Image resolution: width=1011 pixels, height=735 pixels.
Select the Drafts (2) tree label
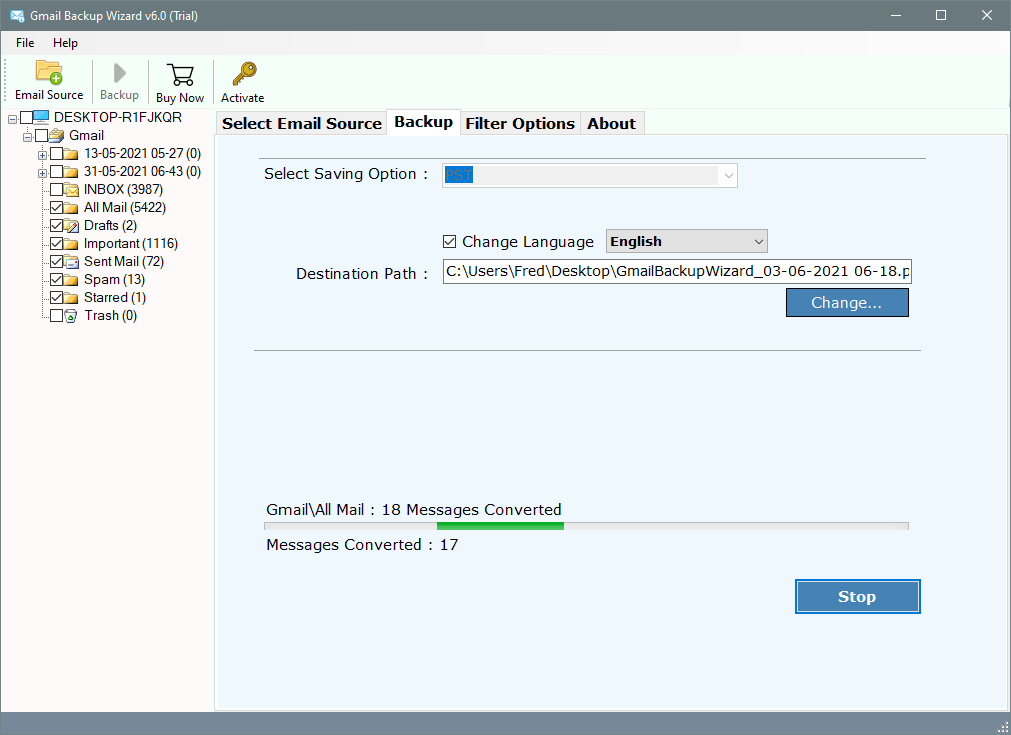pyautogui.click(x=110, y=226)
